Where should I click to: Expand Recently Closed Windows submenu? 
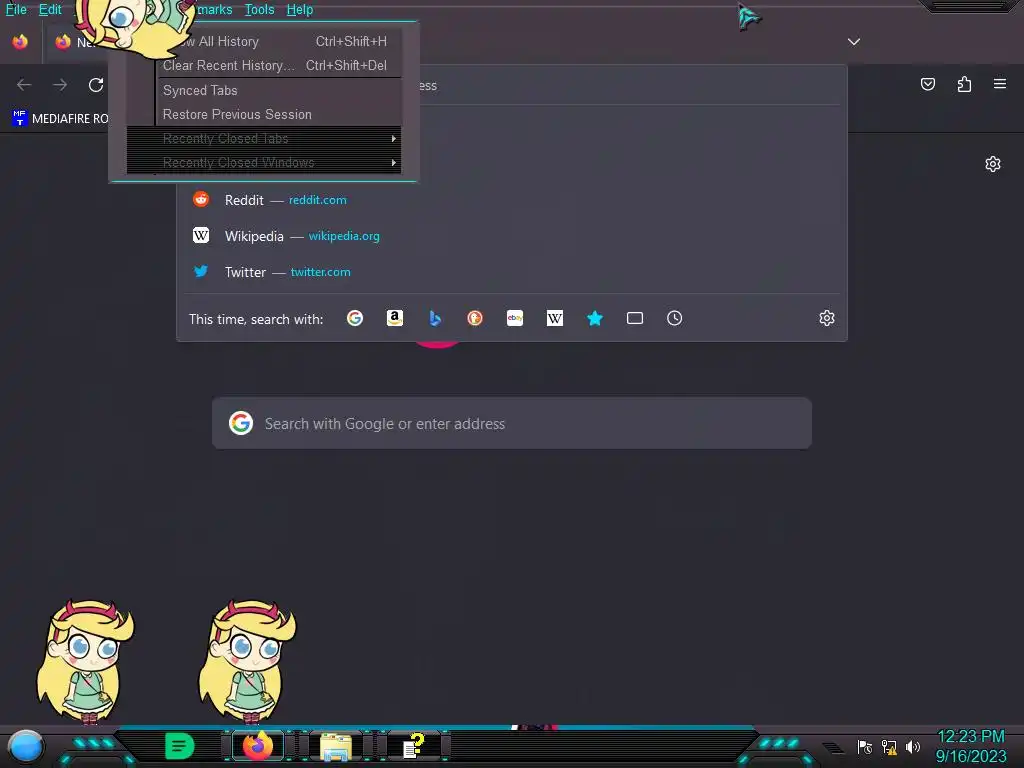click(264, 163)
